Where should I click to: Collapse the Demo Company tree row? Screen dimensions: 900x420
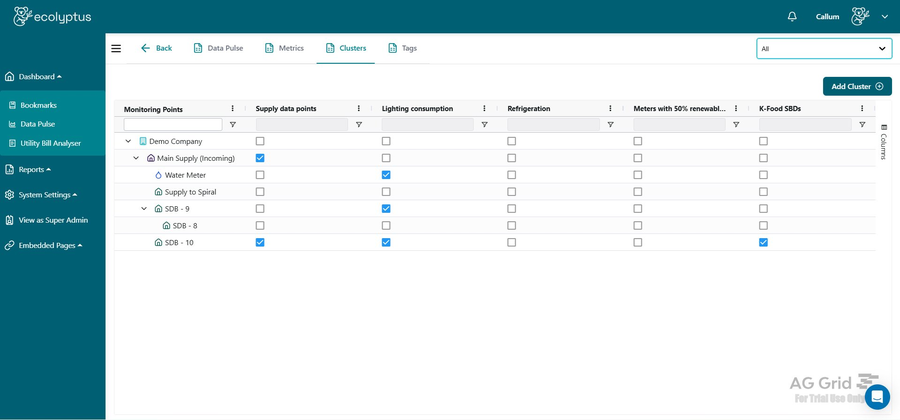click(128, 141)
